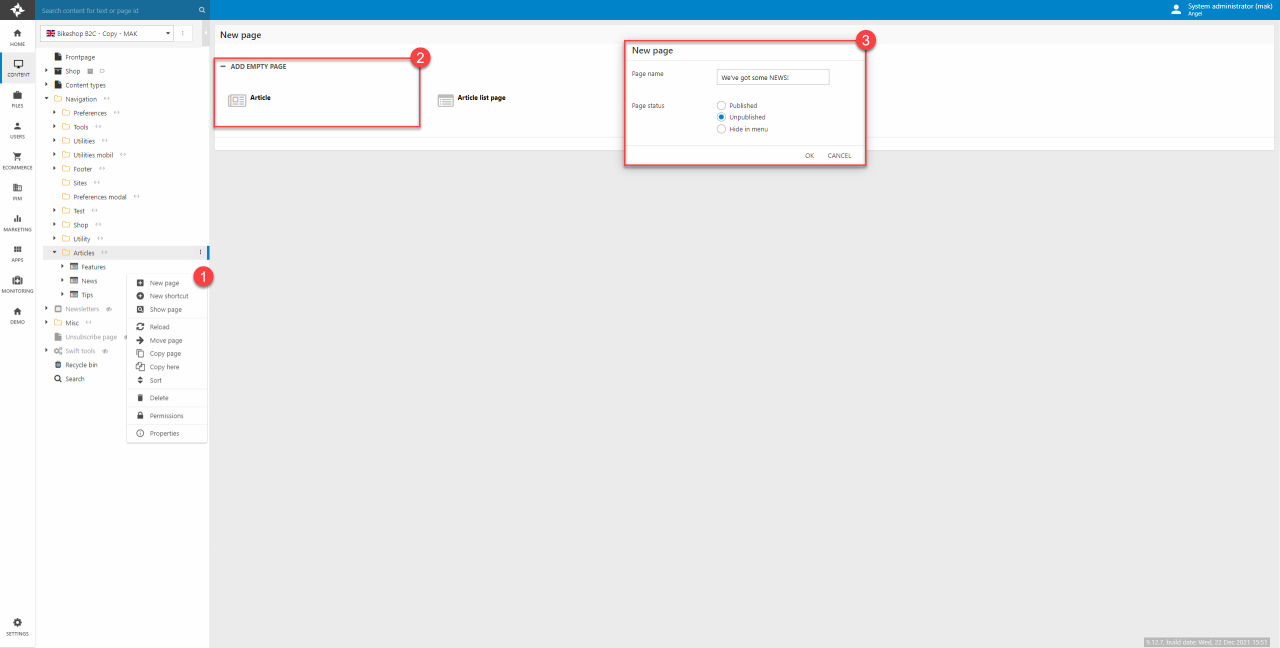Open Marketing from the left sidebar
This screenshot has height=648, width=1280.
coord(17,222)
